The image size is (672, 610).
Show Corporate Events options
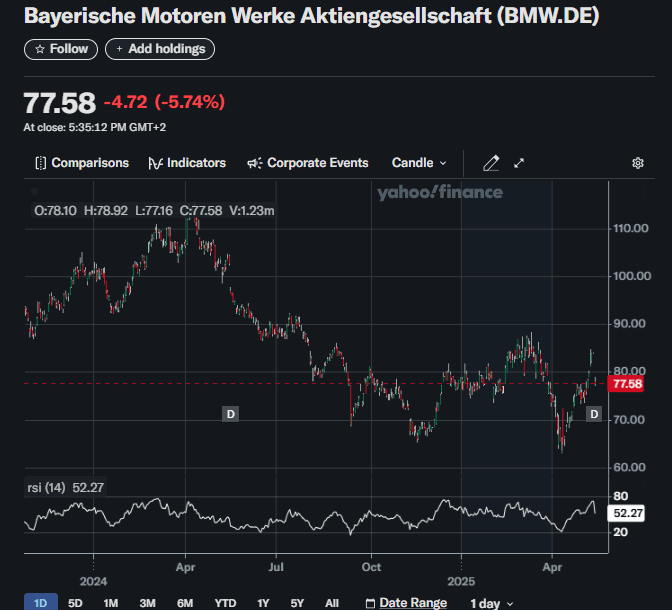point(308,163)
